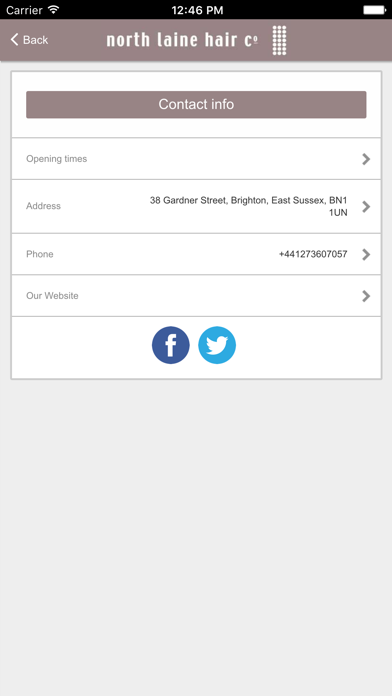
Task: Open 38 Gardner Street address in maps
Action: pyautogui.click(x=249, y=206)
